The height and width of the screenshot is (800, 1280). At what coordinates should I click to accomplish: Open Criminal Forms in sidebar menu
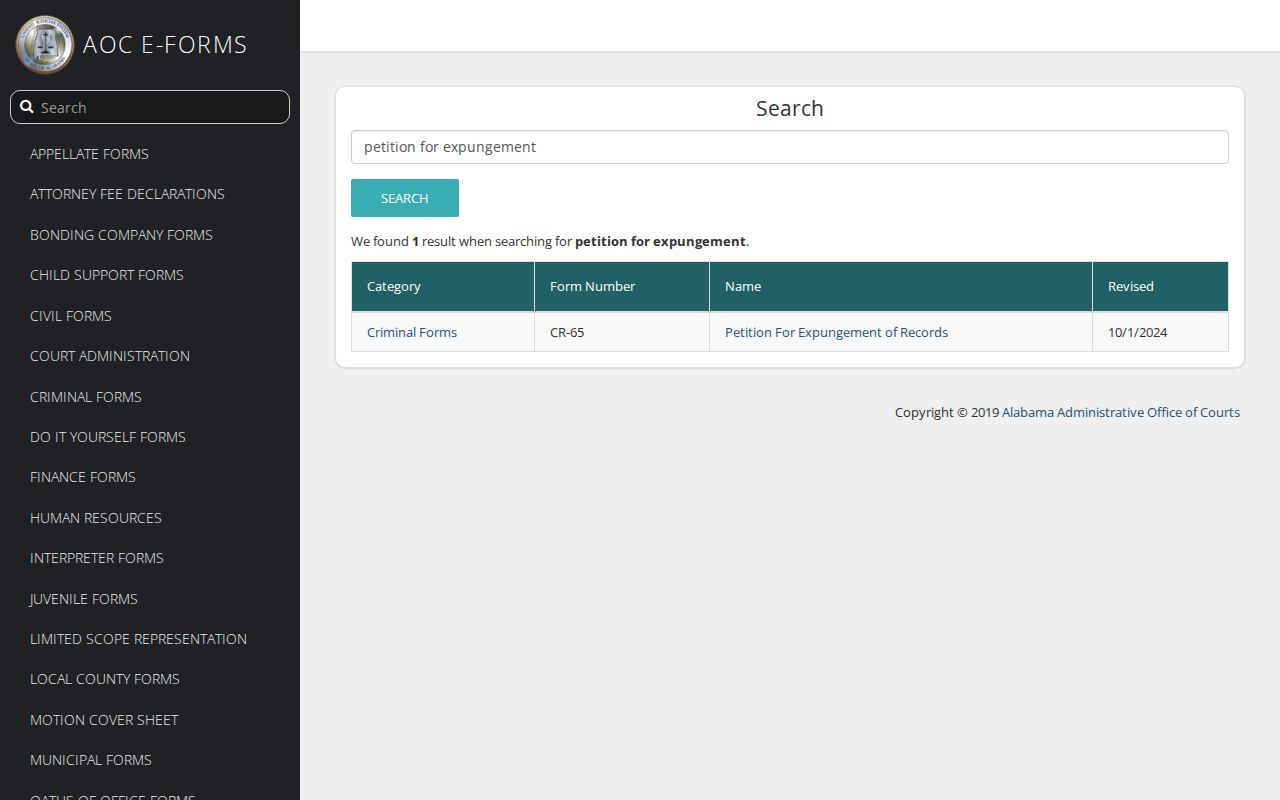tap(86, 397)
